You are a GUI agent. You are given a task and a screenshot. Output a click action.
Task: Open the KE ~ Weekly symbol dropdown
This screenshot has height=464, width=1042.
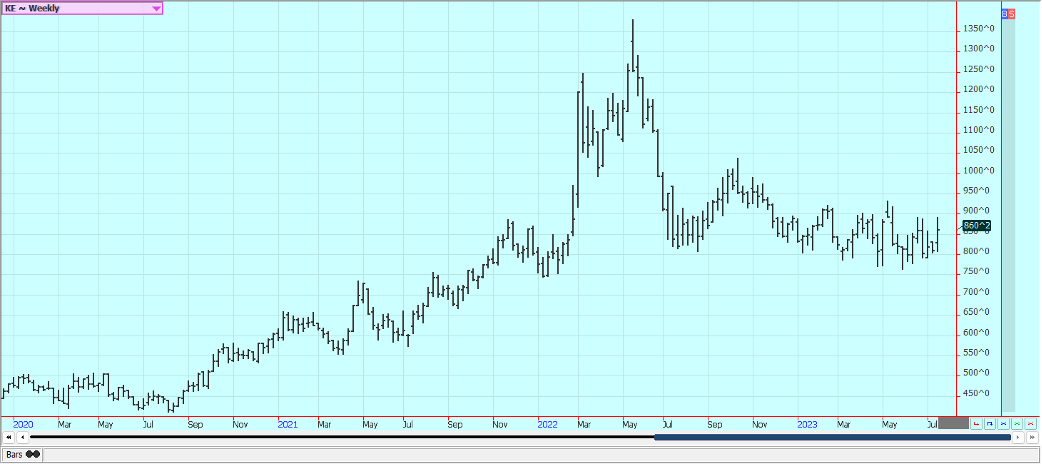[82, 9]
